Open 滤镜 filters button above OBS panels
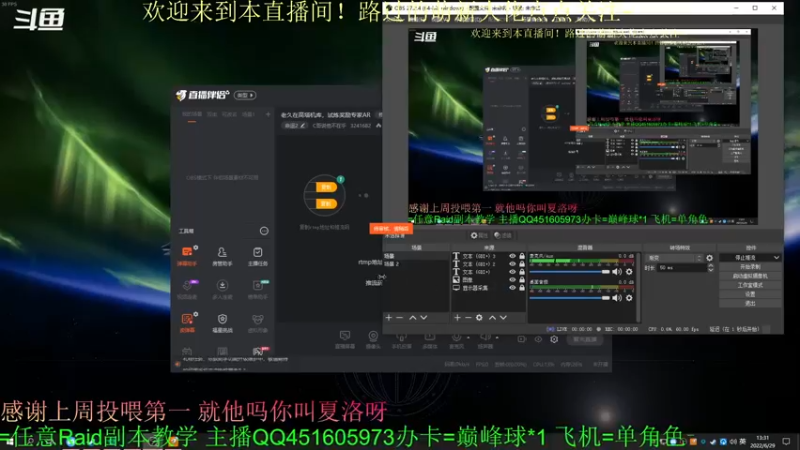 [x=503, y=235]
